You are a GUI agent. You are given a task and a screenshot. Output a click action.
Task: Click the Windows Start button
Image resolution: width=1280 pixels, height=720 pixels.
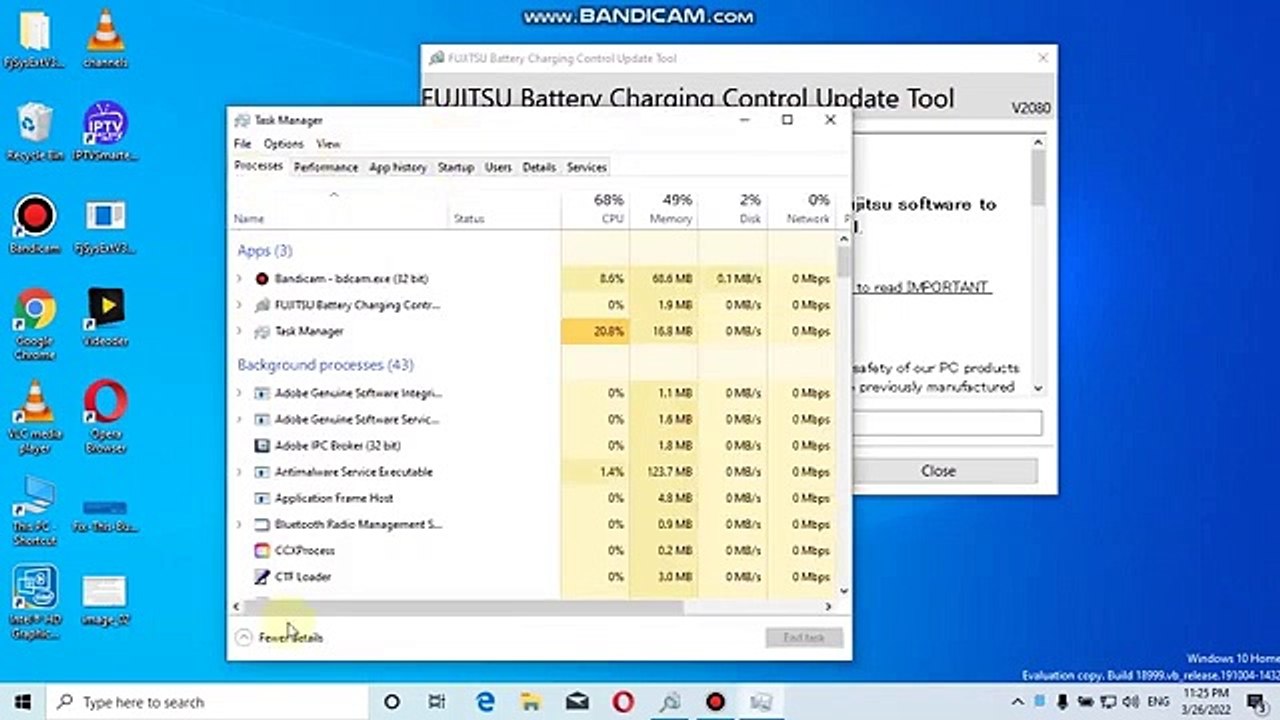pyautogui.click(x=22, y=702)
